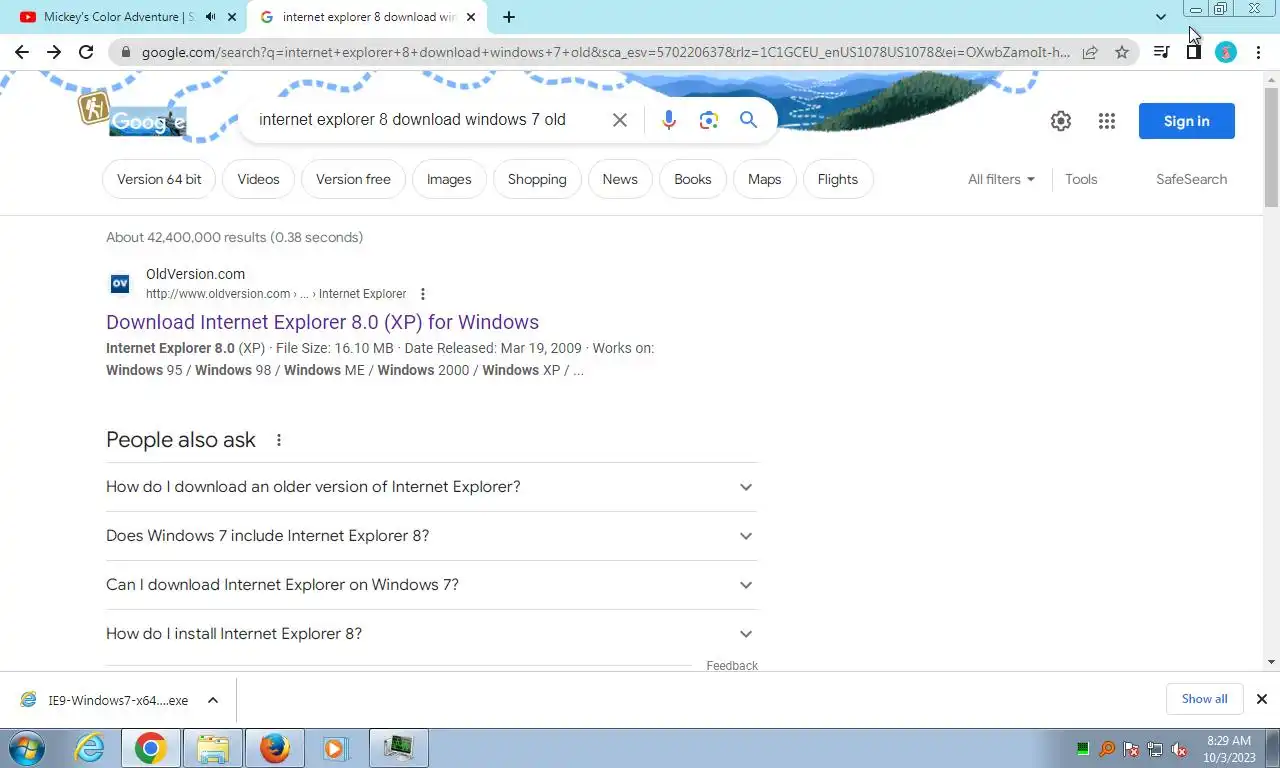Clear the search box with the X
This screenshot has width=1280, height=768.
coord(620,120)
